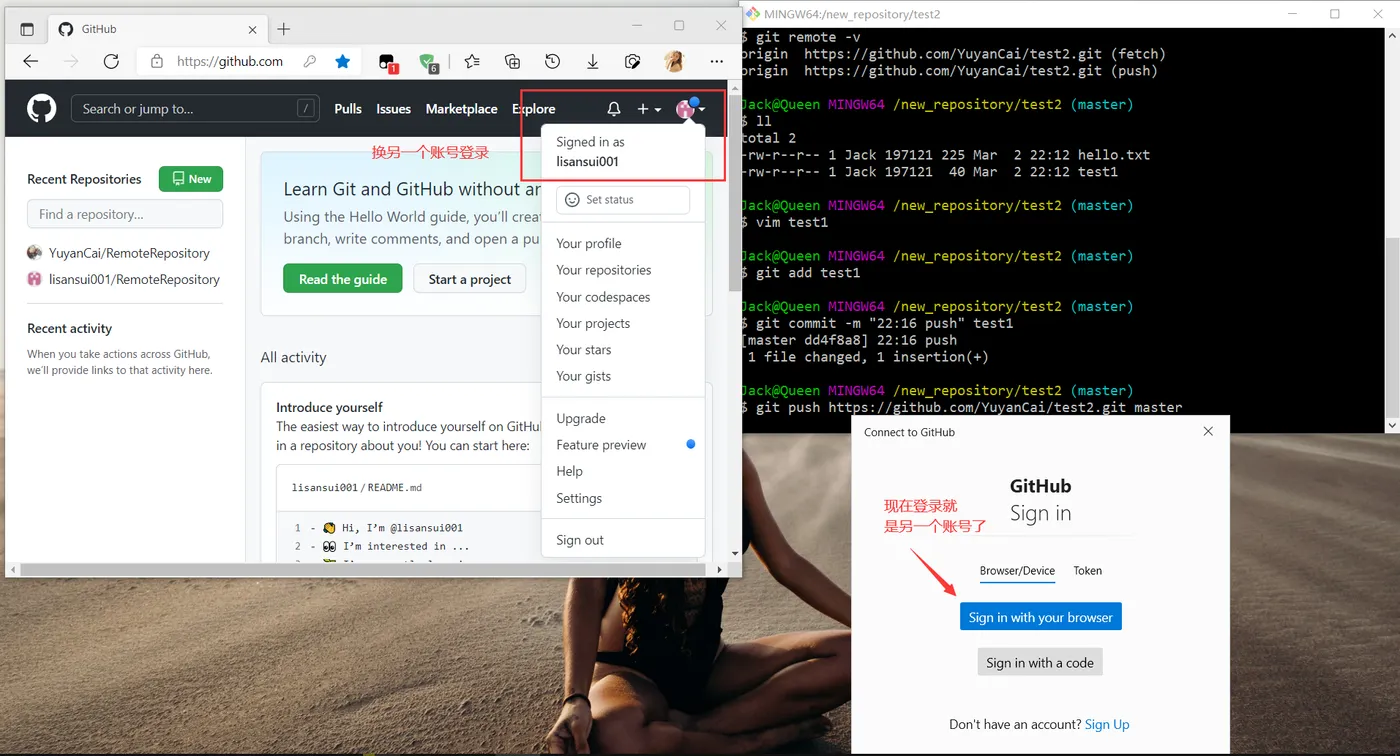The image size is (1400, 756).
Task: Click Start a project button
Action: [470, 279]
